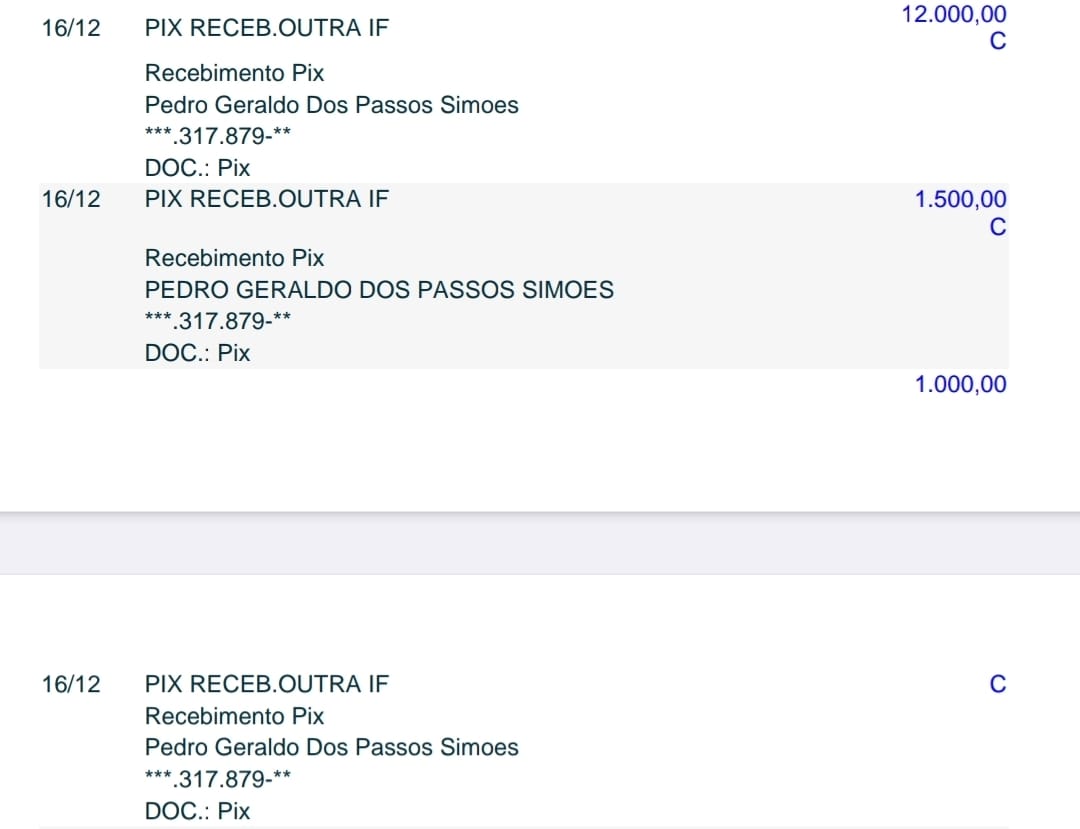The height and width of the screenshot is (829, 1080).
Task: Click the 1.000,00 amount value
Action: [960, 385]
